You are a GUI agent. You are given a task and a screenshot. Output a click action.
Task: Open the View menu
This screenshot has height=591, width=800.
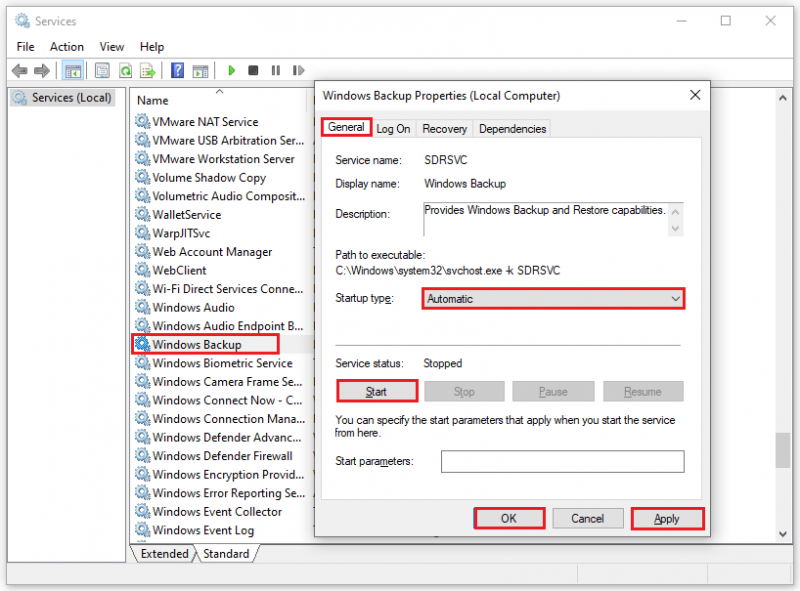(x=112, y=47)
